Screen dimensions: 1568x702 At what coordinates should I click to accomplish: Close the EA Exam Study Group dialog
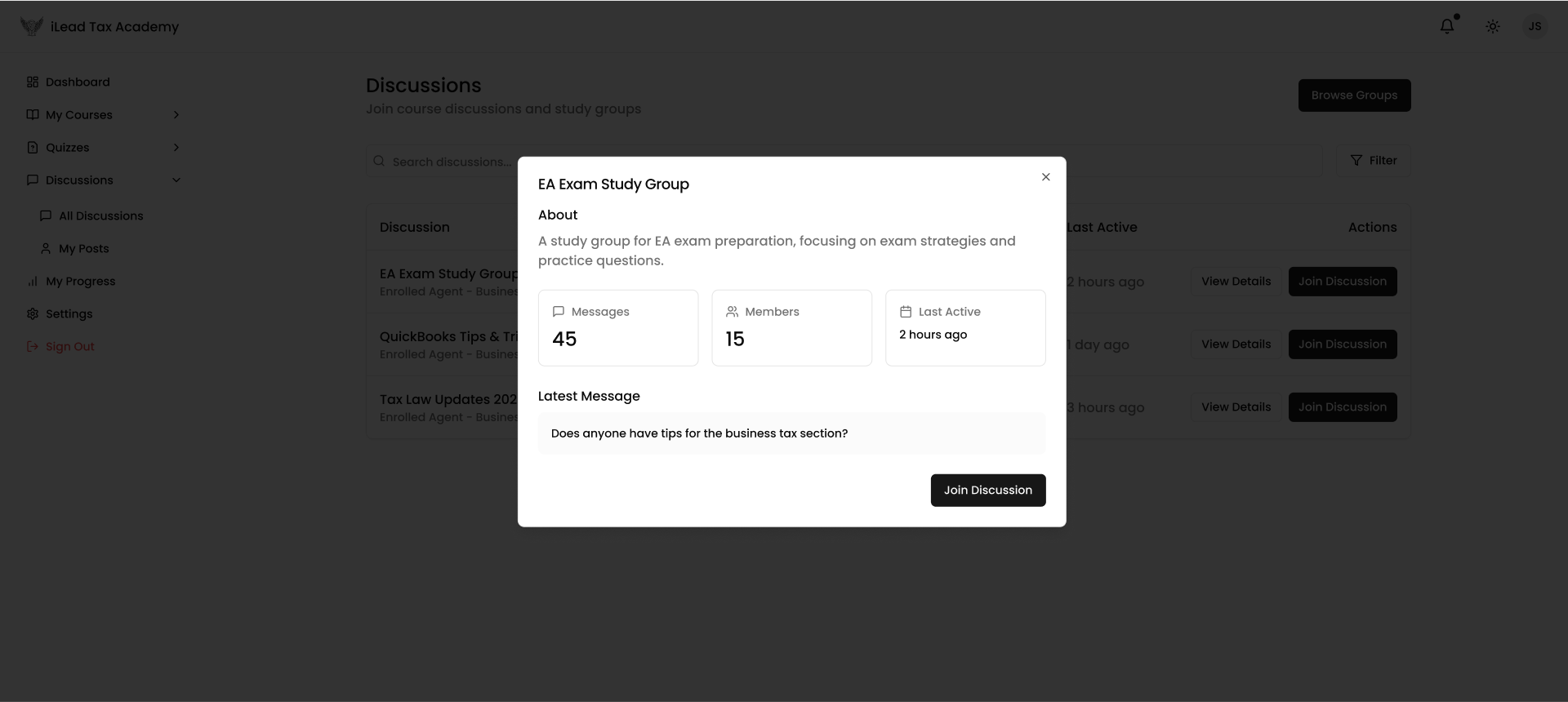tap(1045, 177)
